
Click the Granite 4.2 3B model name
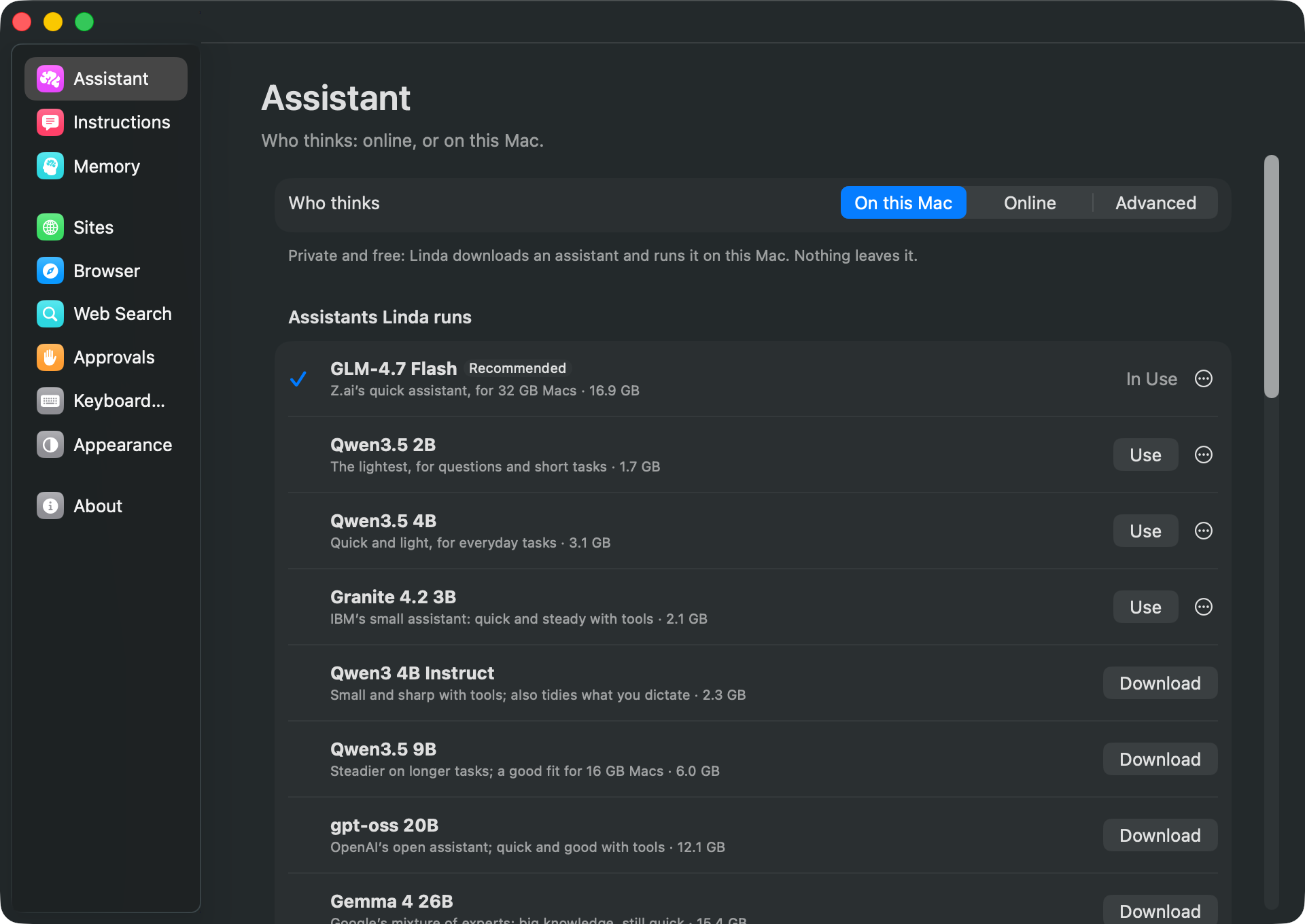(x=393, y=597)
